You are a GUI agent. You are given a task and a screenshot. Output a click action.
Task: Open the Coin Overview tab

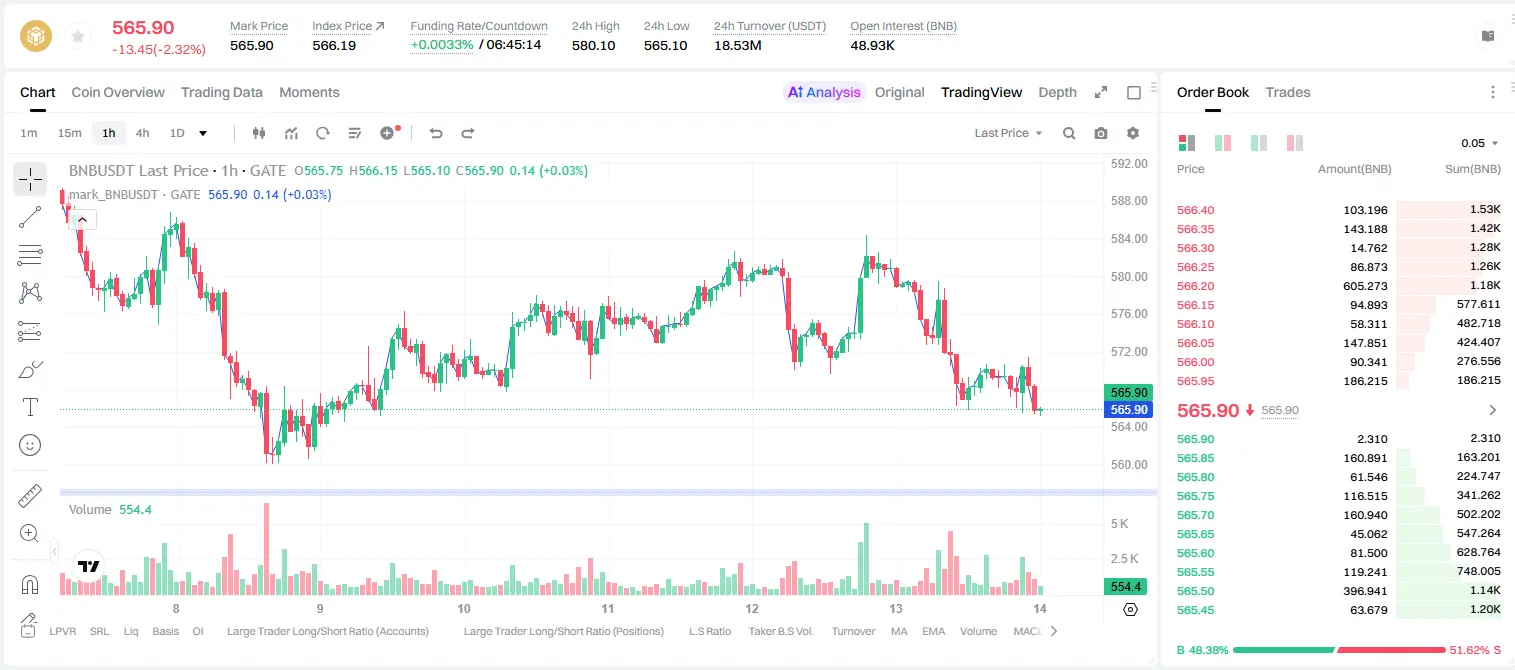point(118,92)
